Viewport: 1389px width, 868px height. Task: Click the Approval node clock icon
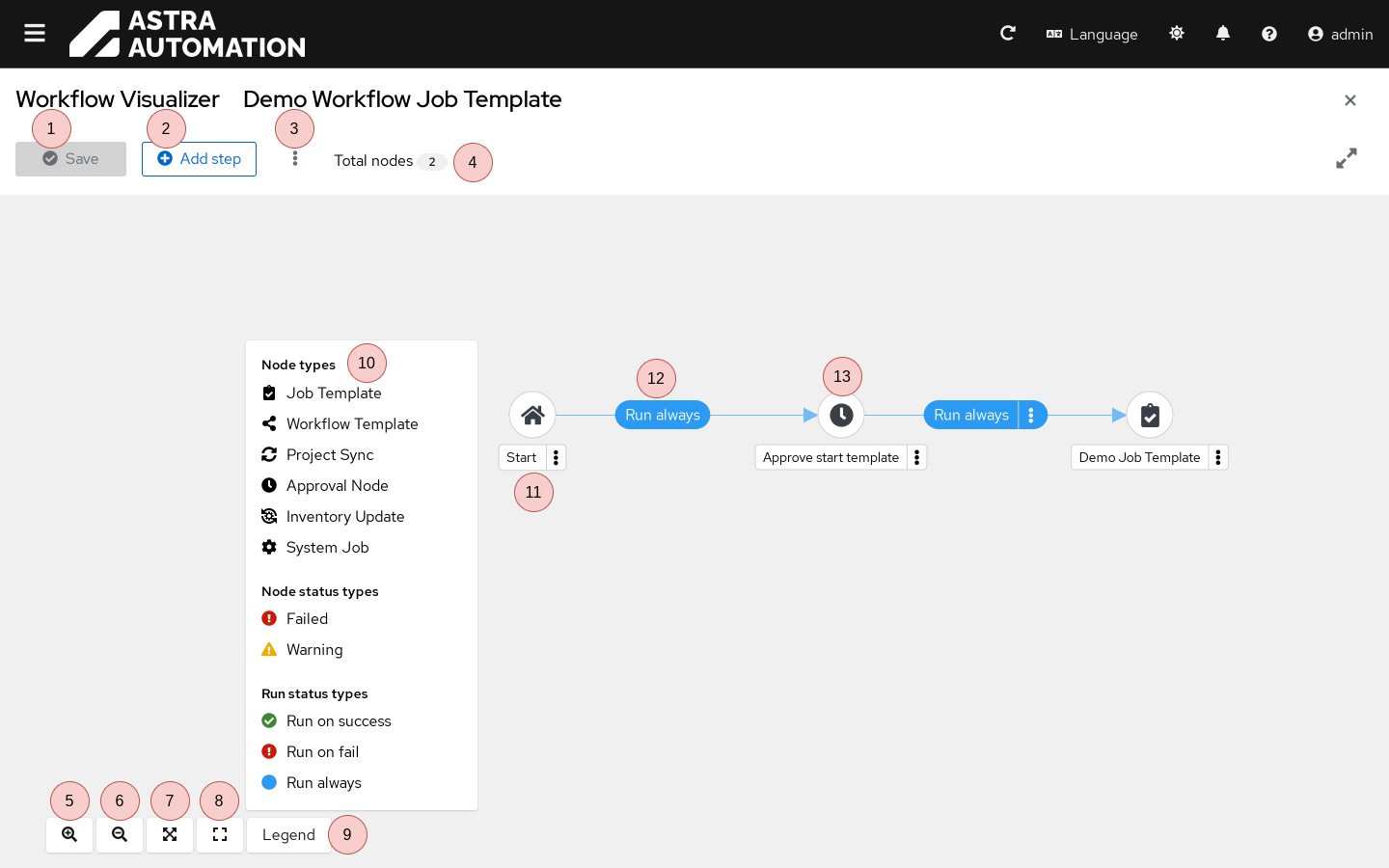[x=841, y=415]
